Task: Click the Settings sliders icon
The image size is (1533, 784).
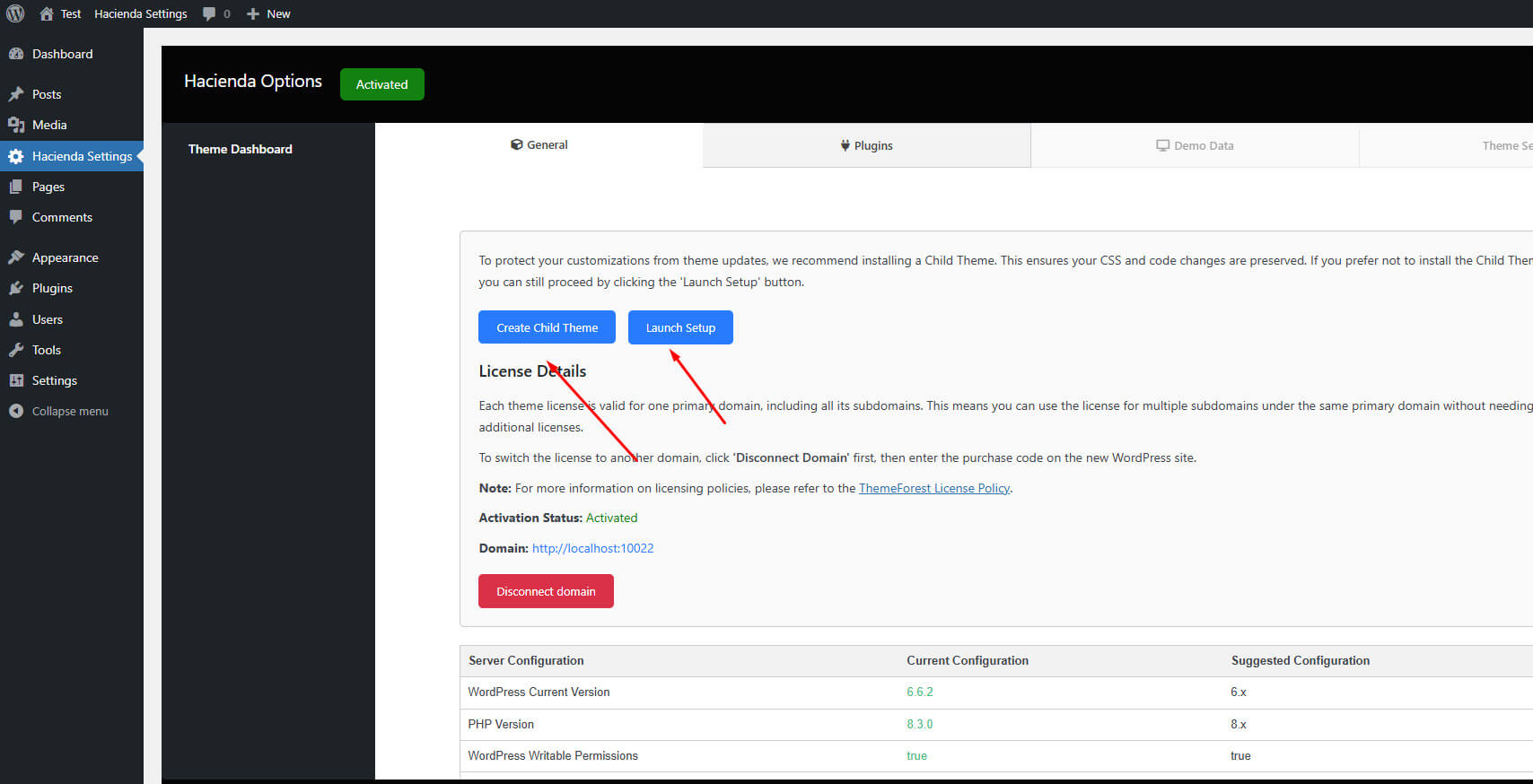Action: tap(16, 380)
